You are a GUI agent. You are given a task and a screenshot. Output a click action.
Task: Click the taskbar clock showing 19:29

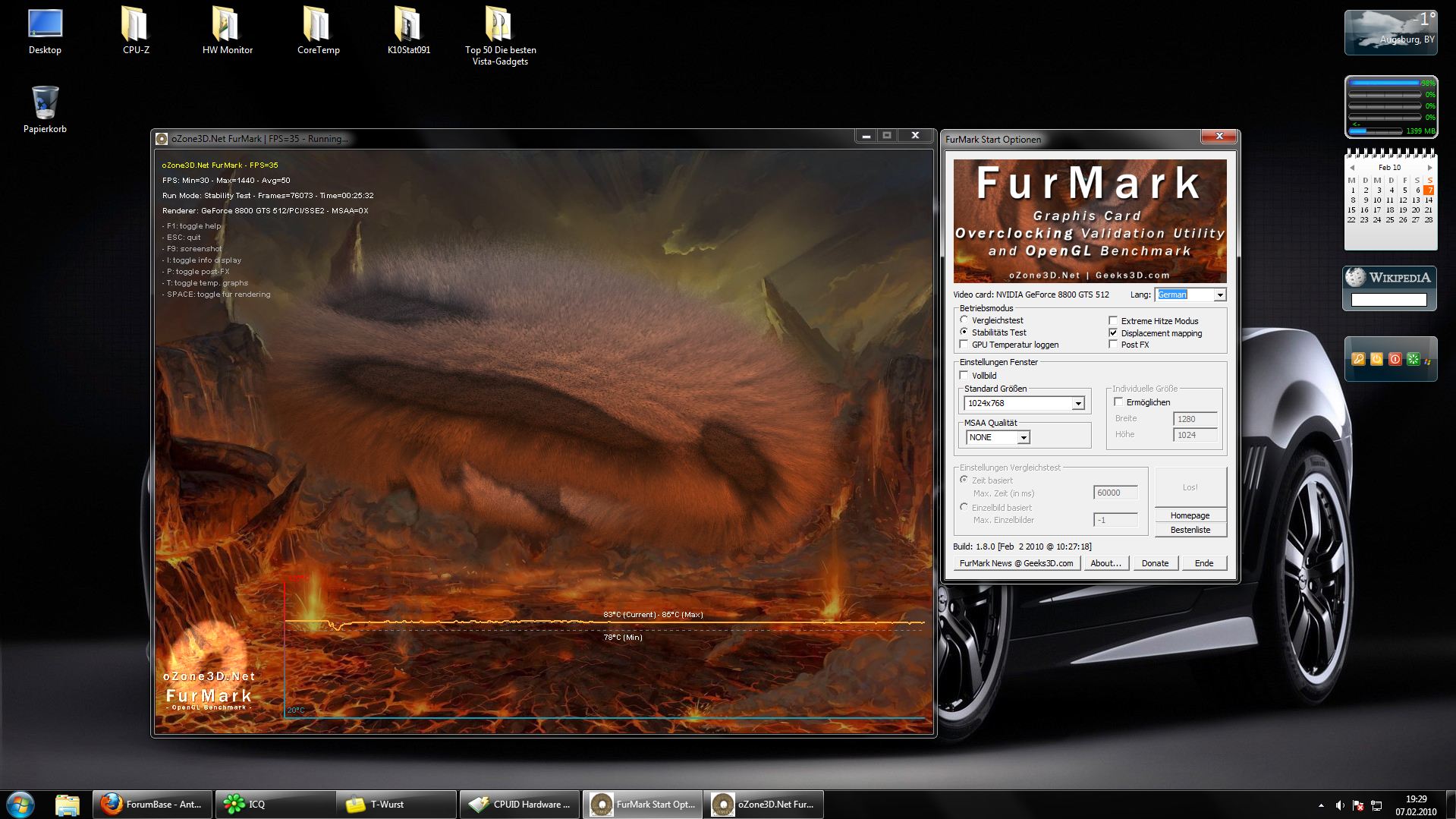pos(1416,805)
